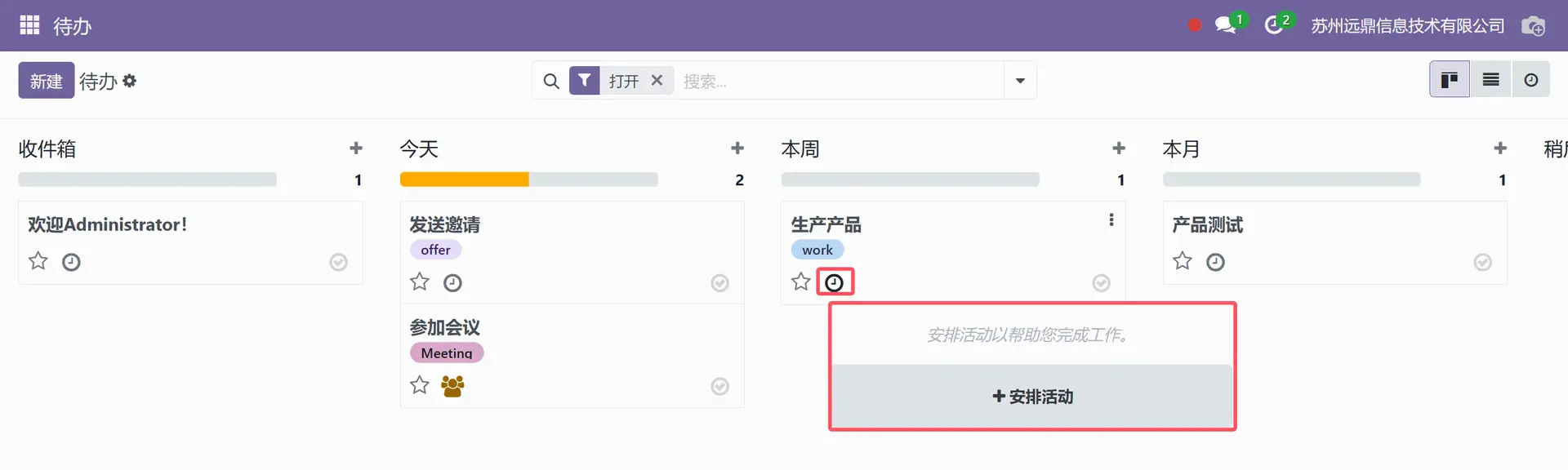Select the kanban view
Image resolution: width=1568 pixels, height=470 pixels.
pyautogui.click(x=1450, y=80)
